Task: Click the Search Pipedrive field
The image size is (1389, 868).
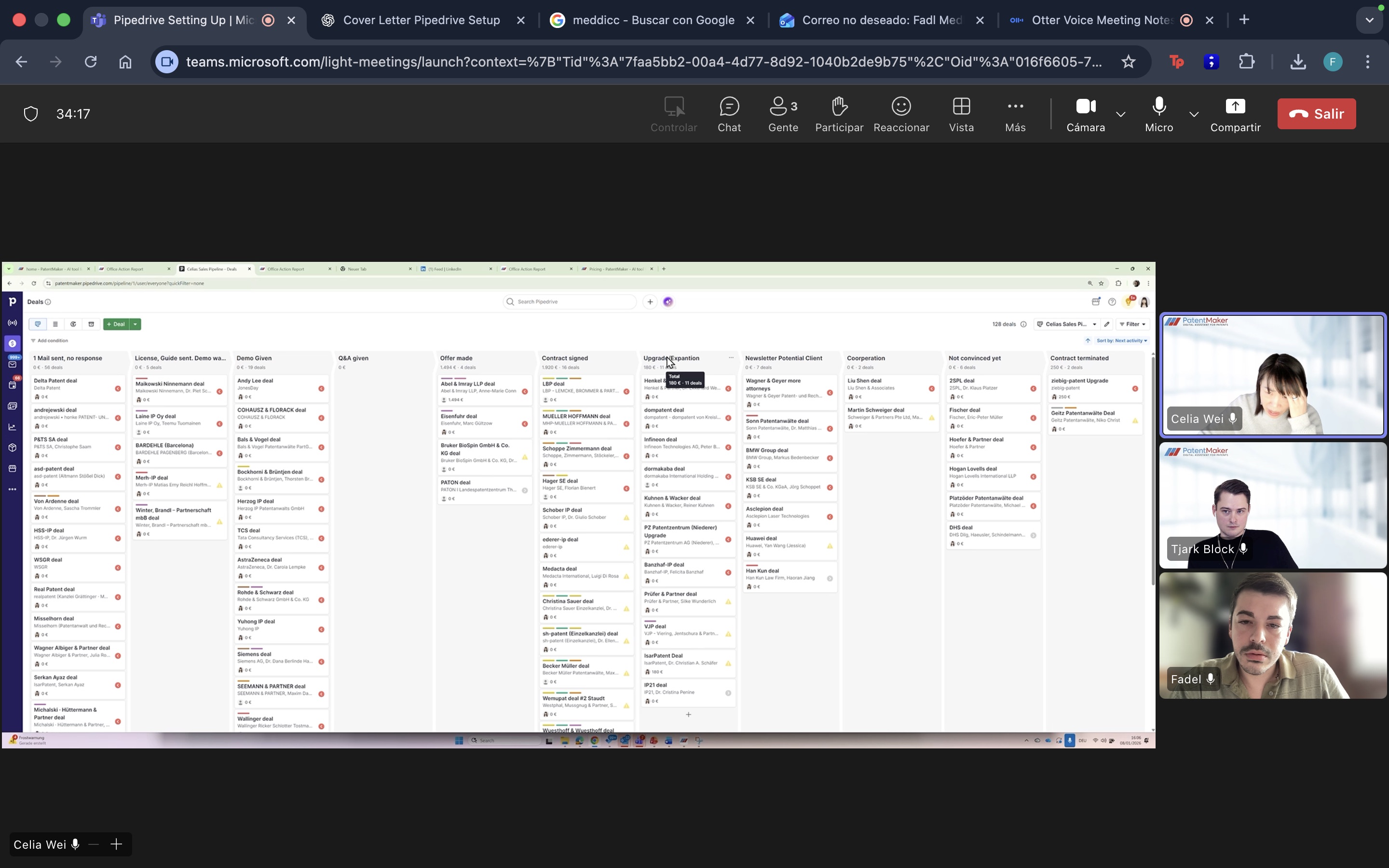Action: pyautogui.click(x=570, y=301)
